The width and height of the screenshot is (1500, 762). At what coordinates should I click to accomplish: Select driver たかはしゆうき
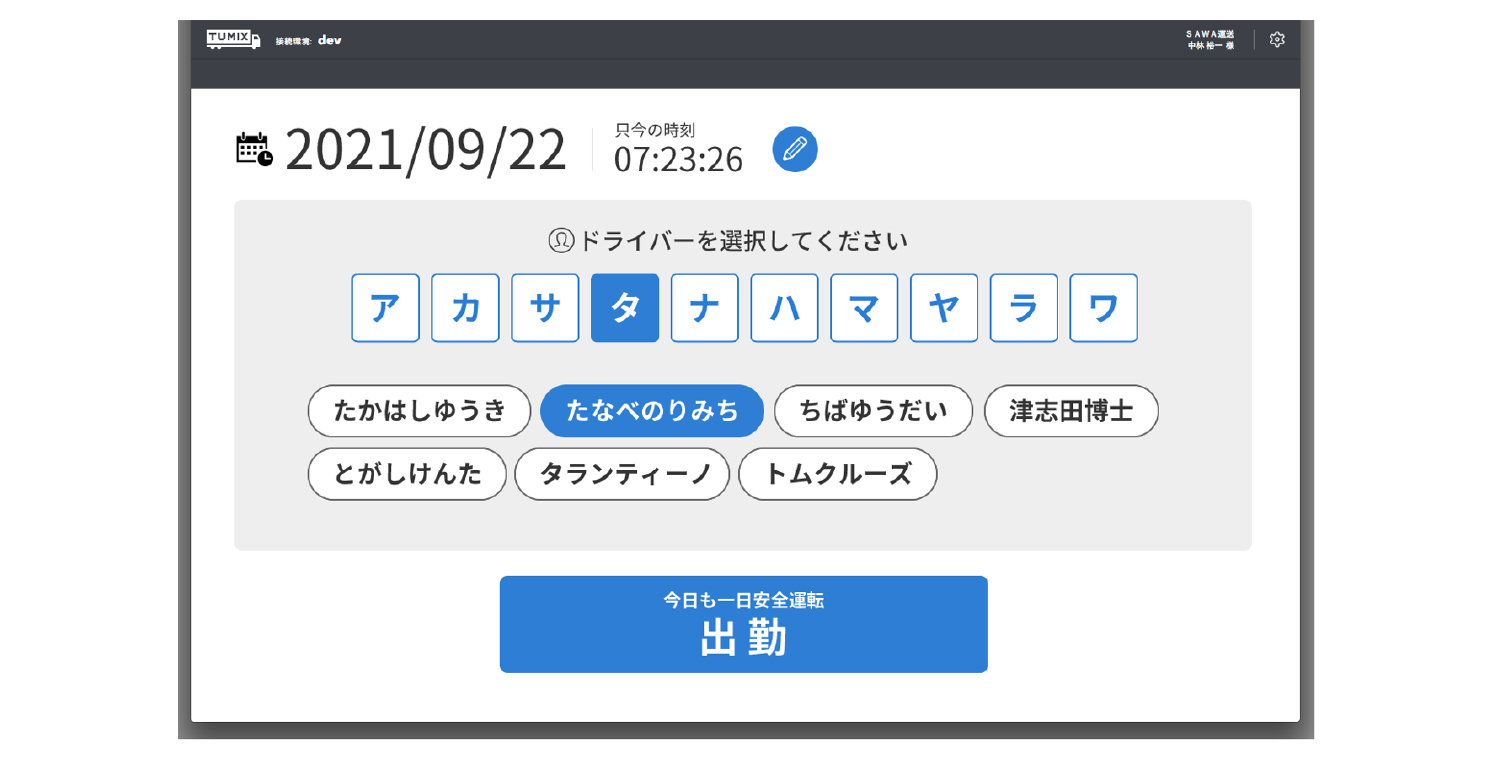click(x=419, y=411)
